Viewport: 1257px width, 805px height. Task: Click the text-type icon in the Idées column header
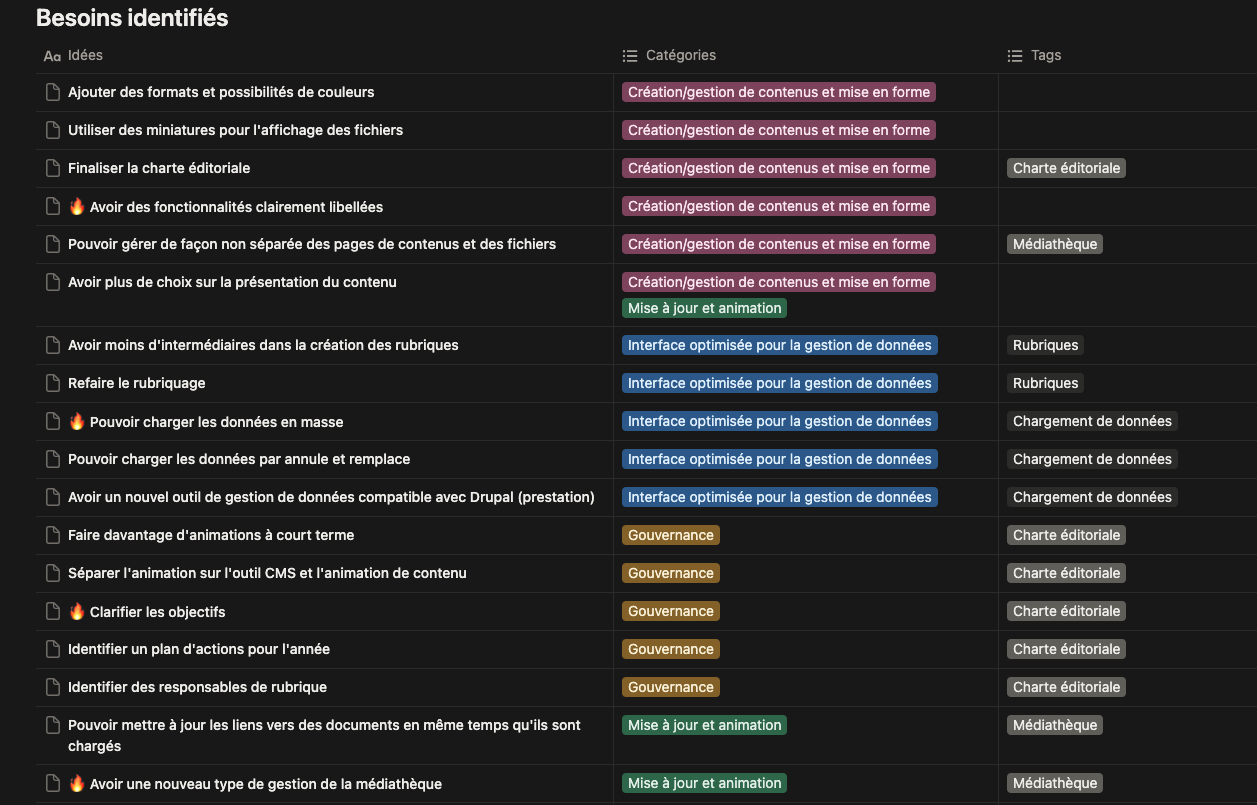pos(53,56)
